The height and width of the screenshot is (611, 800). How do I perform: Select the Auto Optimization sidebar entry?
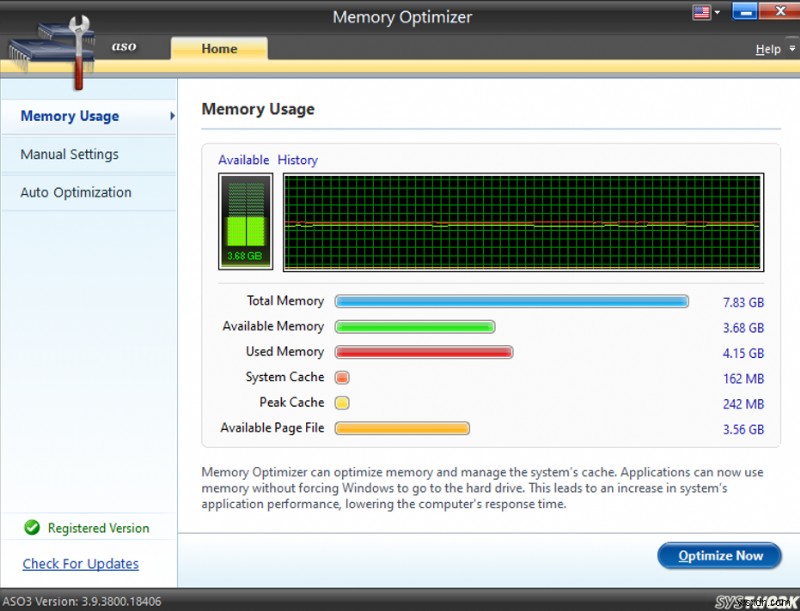(x=76, y=192)
